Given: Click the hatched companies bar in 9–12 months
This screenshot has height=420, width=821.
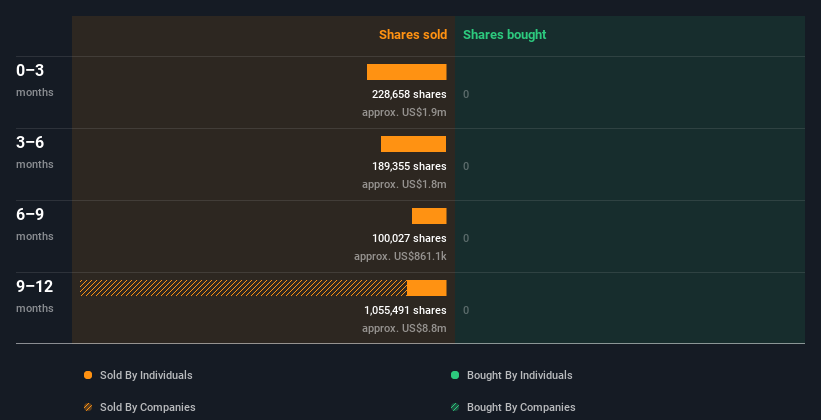Looking at the screenshot, I should tap(243, 288).
